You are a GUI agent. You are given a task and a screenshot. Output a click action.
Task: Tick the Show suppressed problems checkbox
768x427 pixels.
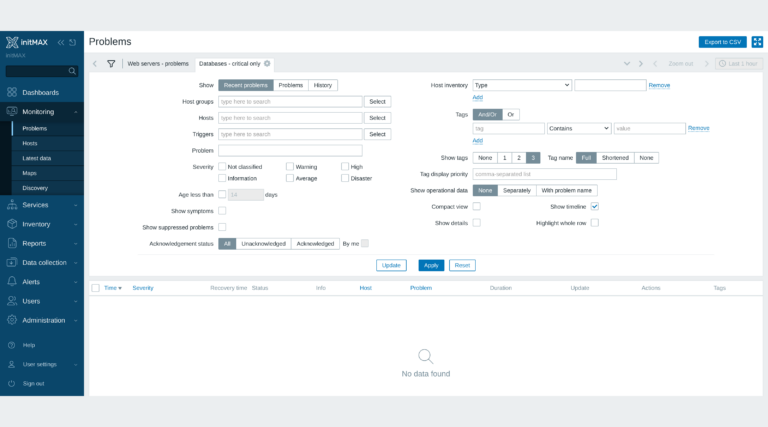click(x=222, y=227)
